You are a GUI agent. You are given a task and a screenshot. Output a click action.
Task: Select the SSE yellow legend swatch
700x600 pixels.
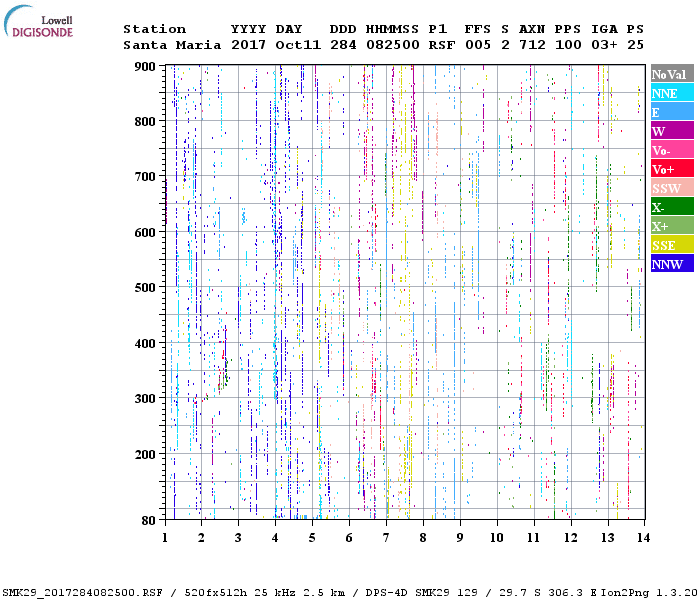[672, 245]
